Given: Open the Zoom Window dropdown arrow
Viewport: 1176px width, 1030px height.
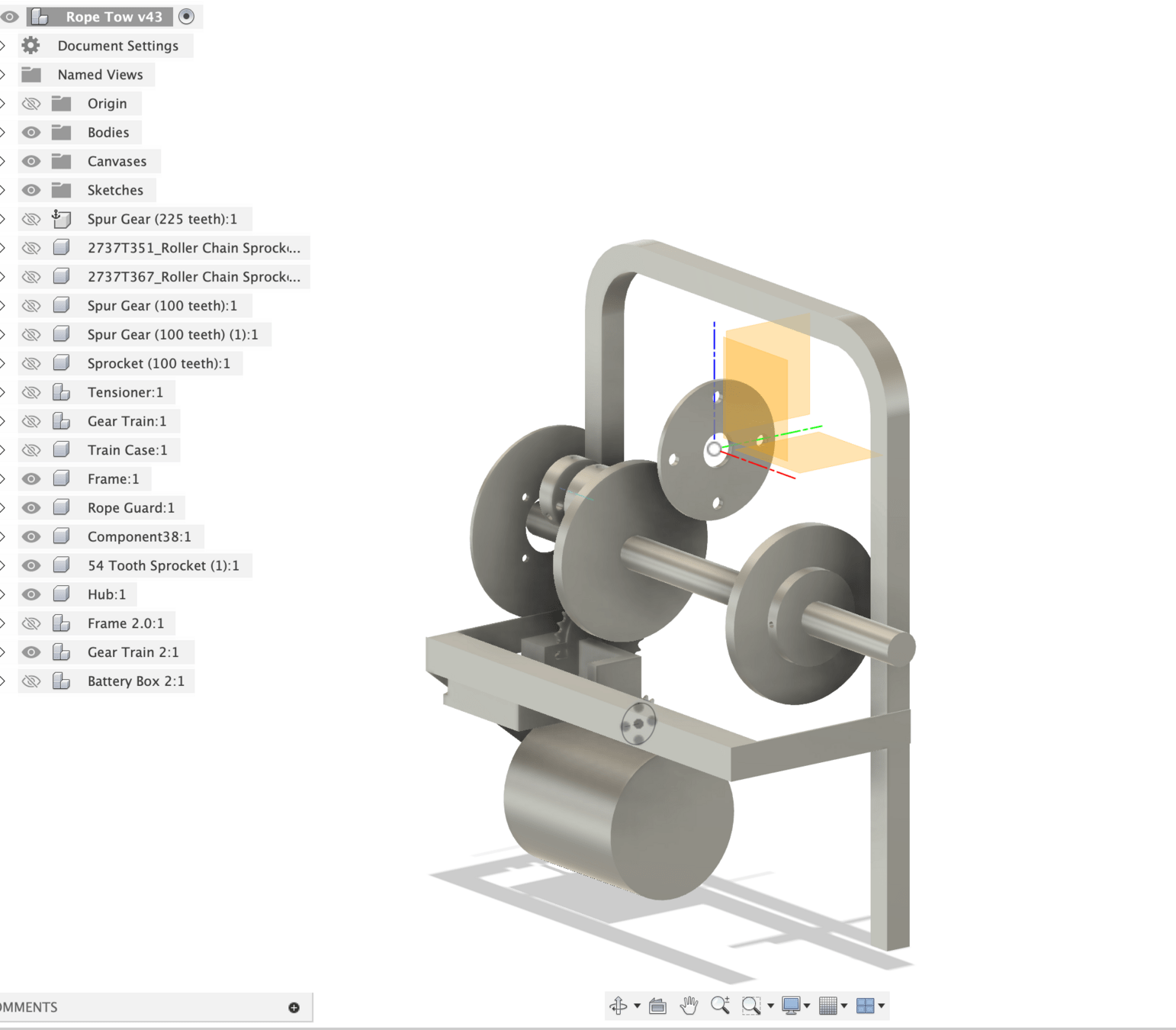Looking at the screenshot, I should 770,1006.
